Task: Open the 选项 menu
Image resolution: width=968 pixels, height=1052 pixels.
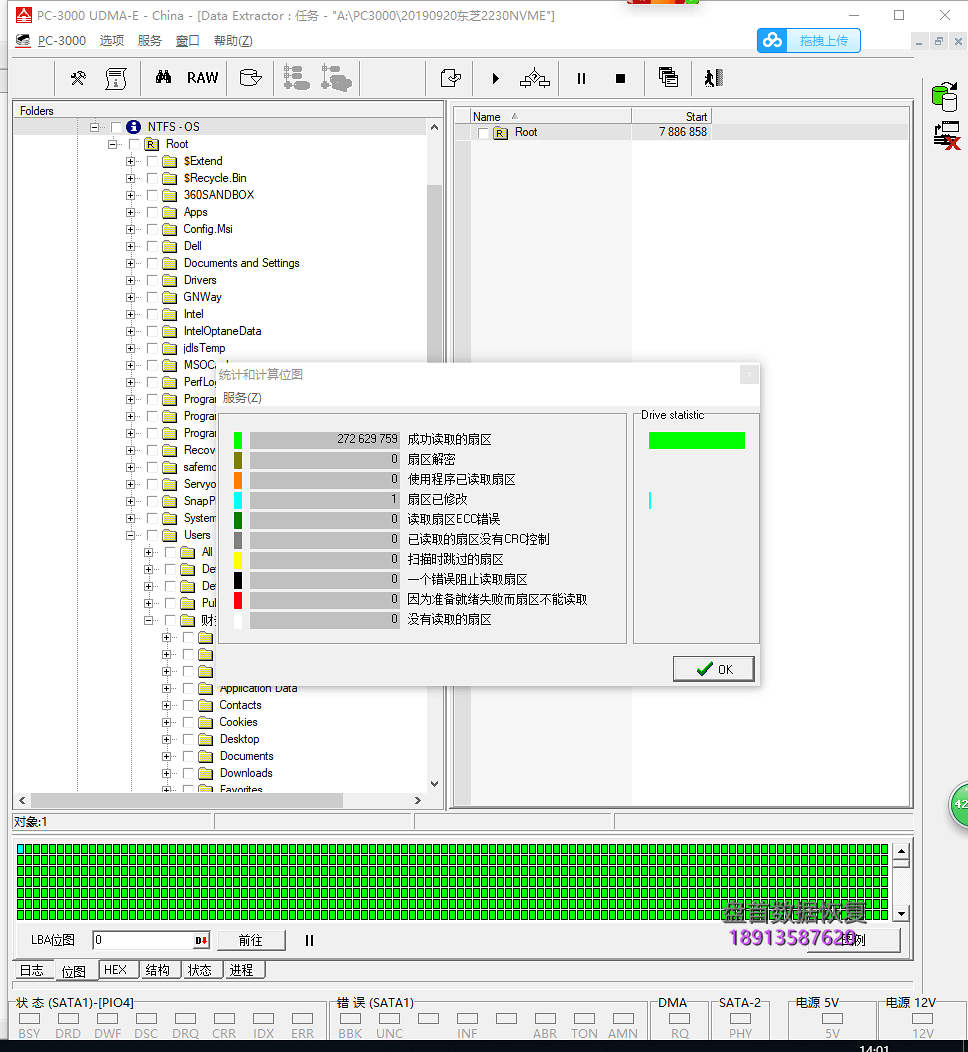Action: 112,41
